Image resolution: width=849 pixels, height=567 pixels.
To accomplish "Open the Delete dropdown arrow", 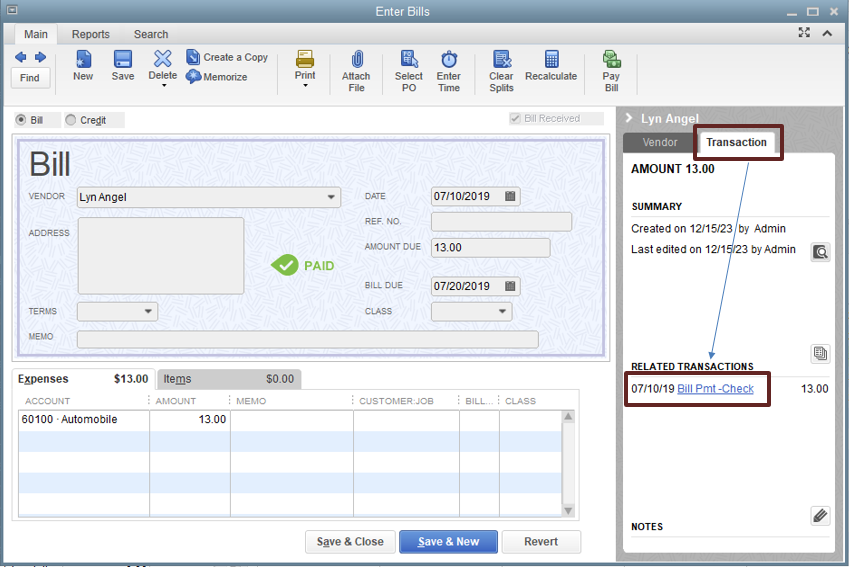I will [164, 86].
